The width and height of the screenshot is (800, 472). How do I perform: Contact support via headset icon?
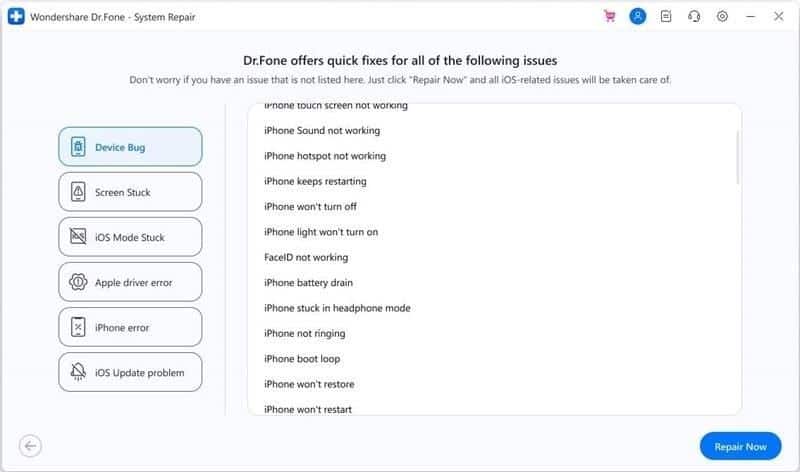point(694,17)
